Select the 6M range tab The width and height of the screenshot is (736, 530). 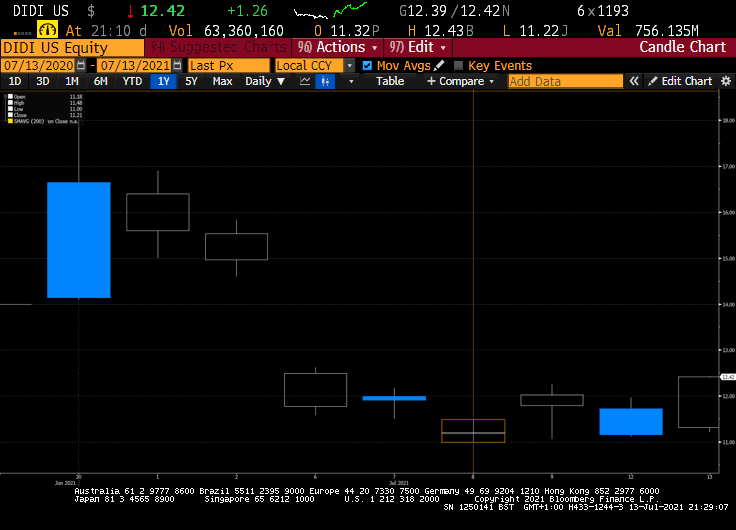(x=100, y=81)
